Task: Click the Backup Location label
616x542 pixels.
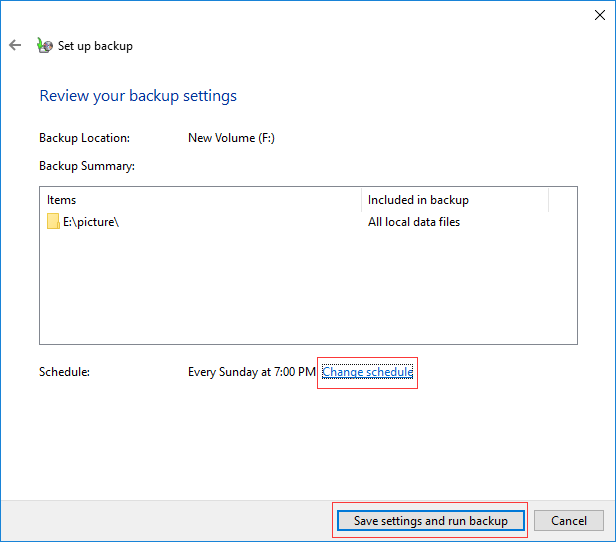Action: pos(85,138)
